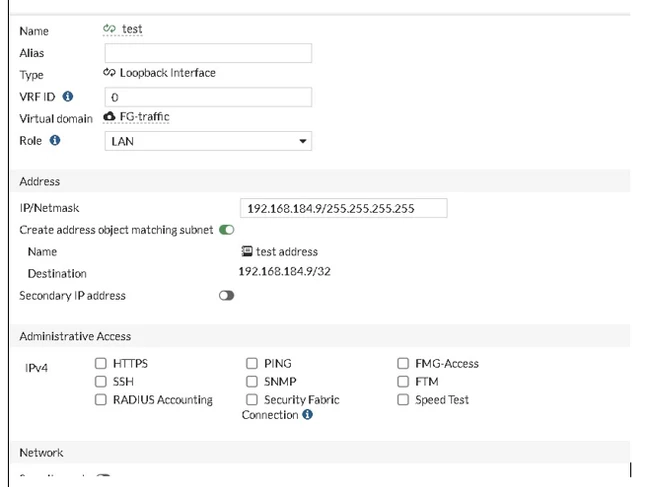
Task: Click the VRF ID info icon
Action: click(68, 97)
